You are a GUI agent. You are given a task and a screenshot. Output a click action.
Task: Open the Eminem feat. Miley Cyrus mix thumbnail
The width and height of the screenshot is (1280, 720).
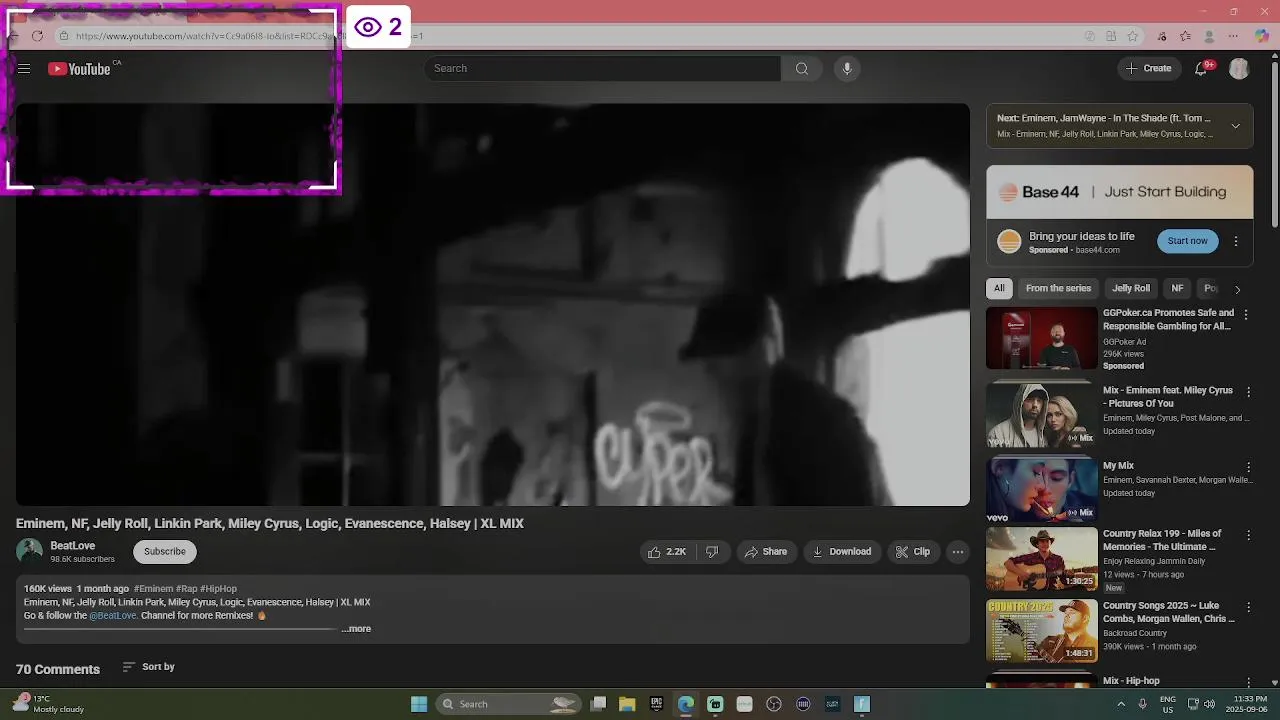[1042, 416]
